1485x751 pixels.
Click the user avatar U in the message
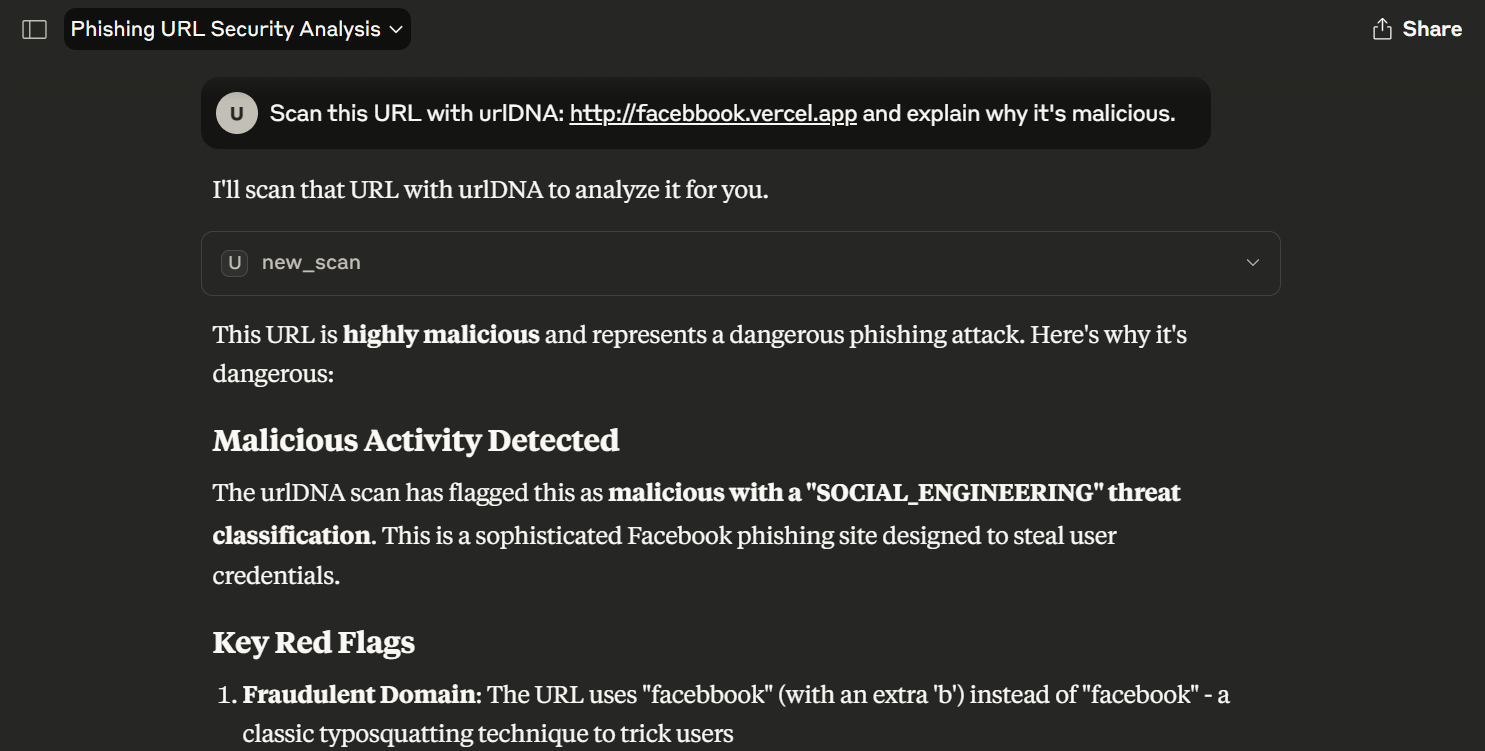coord(237,113)
